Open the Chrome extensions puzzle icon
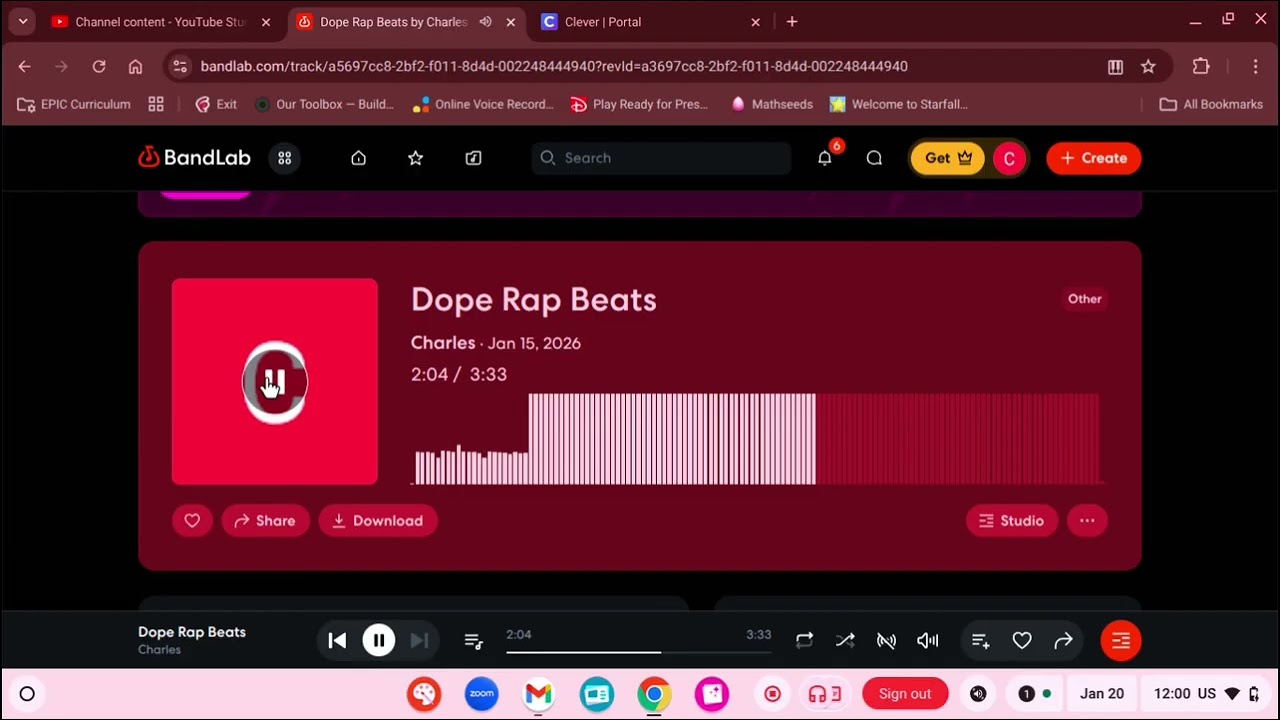 coord(1201,66)
